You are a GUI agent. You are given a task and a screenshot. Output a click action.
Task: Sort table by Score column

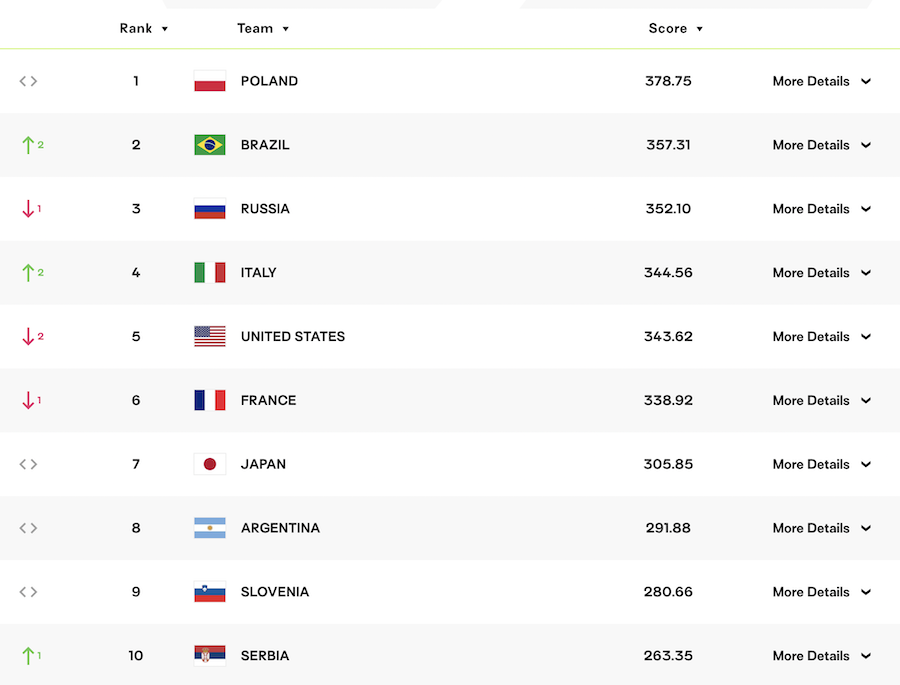pyautogui.click(x=676, y=28)
